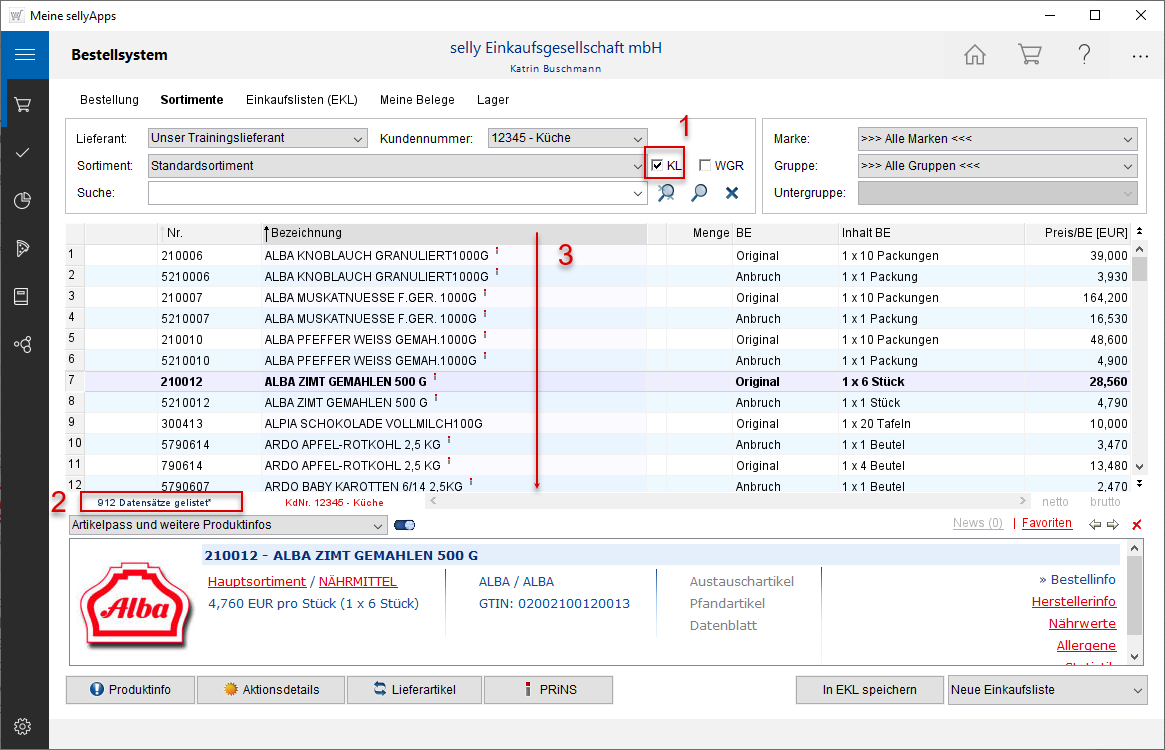The image size is (1165, 750).
Task: Click the home icon in header
Action: [x=974, y=55]
